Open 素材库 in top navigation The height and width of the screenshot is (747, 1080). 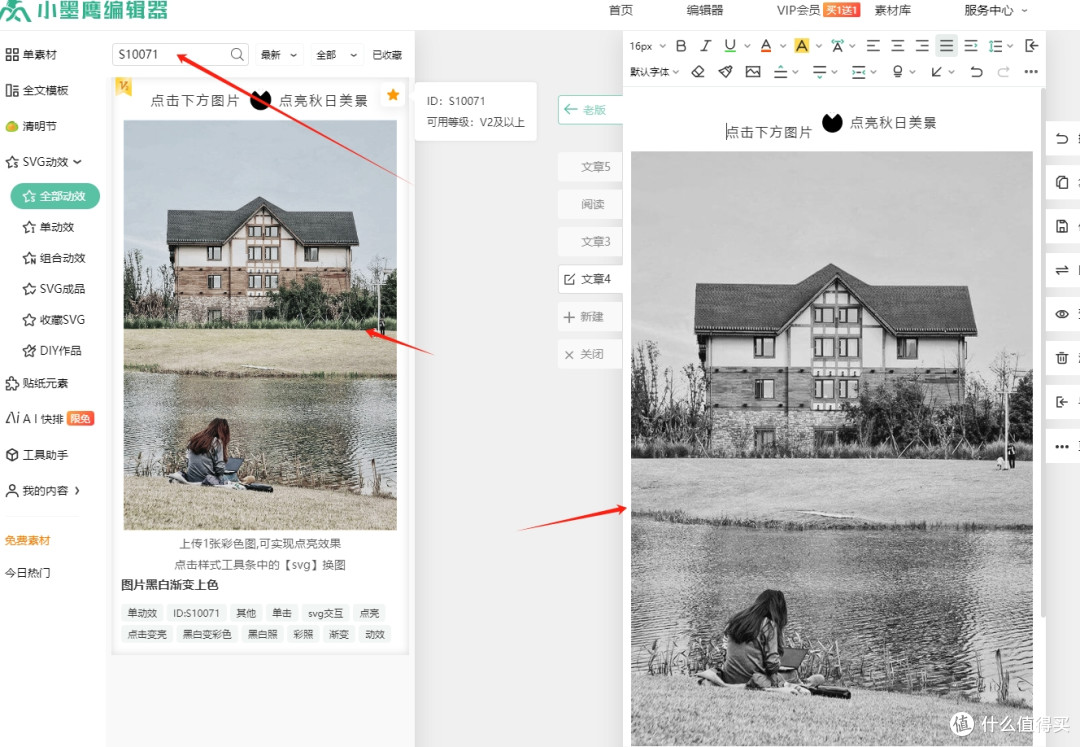(x=893, y=10)
